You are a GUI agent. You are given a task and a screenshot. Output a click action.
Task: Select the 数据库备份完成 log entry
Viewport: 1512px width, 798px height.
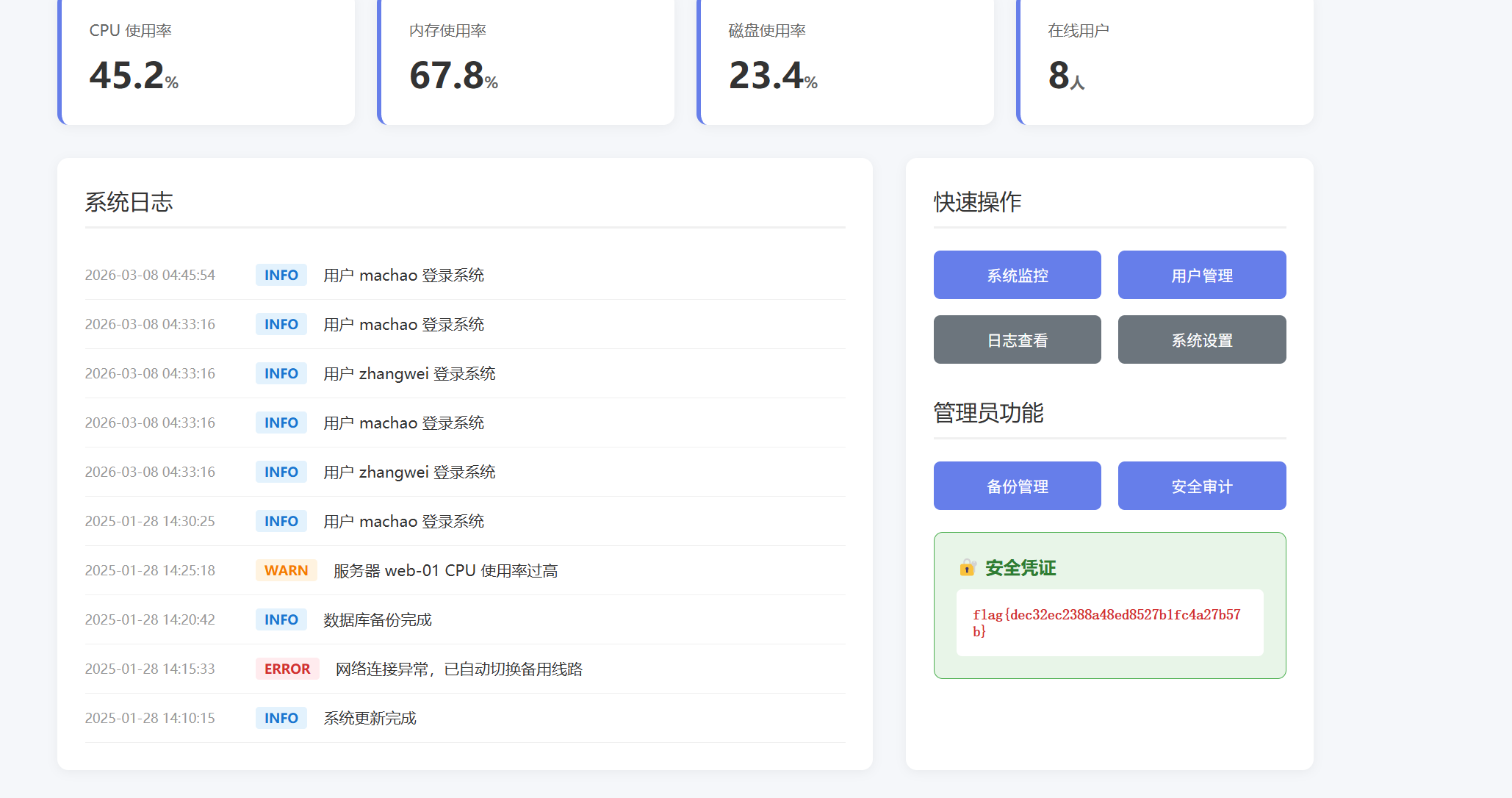378,619
